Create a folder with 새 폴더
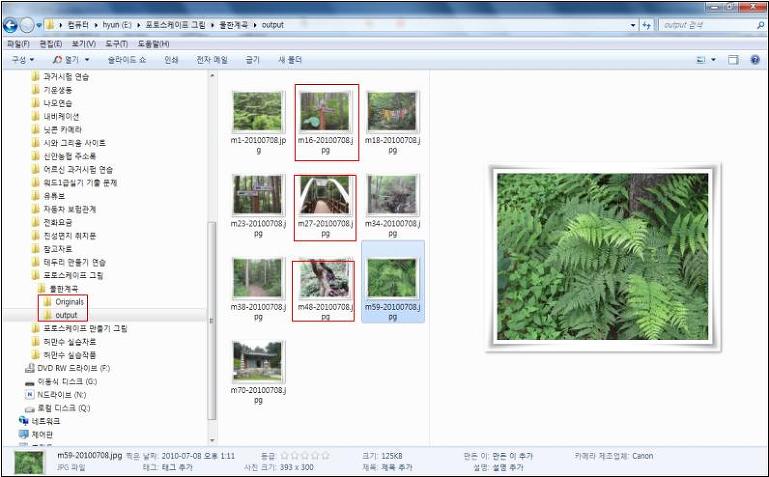This screenshot has width=769, height=477. 290,60
